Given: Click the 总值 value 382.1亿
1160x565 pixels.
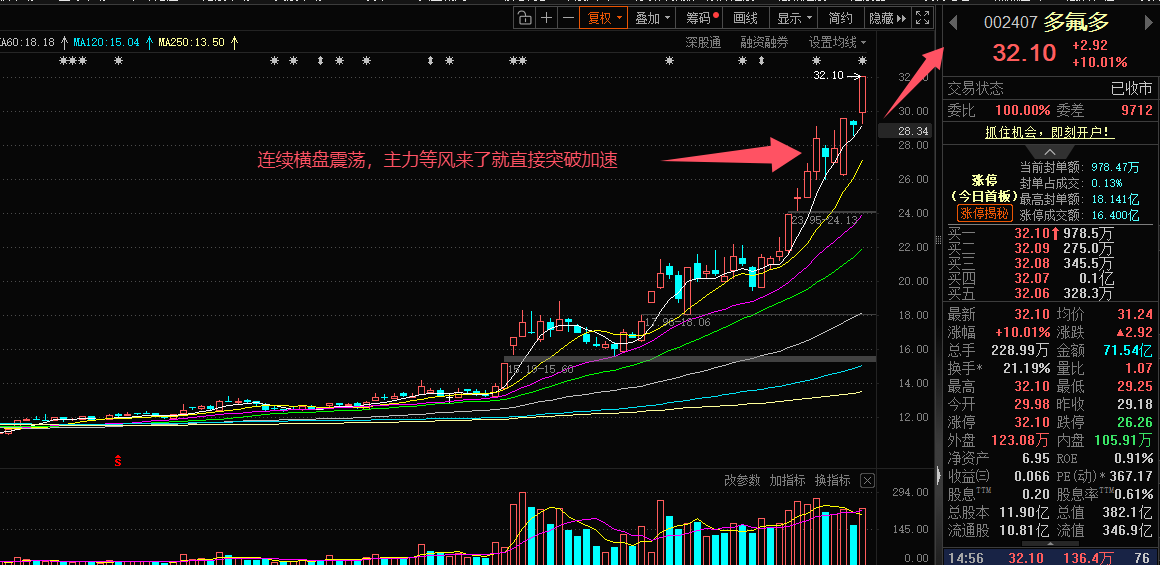Looking at the screenshot, I should [x=1127, y=512].
